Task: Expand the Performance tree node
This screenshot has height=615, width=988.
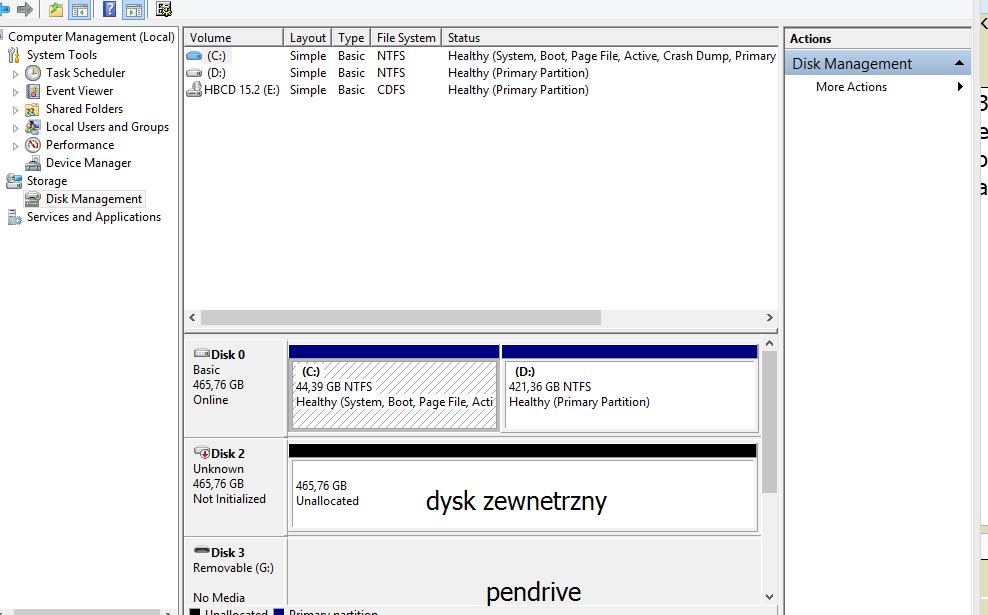Action: click(16, 146)
